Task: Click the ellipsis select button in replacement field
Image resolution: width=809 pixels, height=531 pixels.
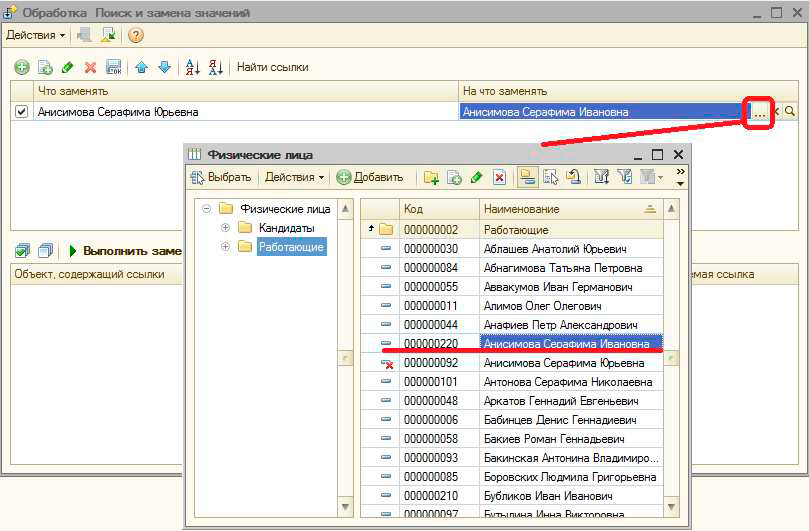Action: click(x=760, y=112)
